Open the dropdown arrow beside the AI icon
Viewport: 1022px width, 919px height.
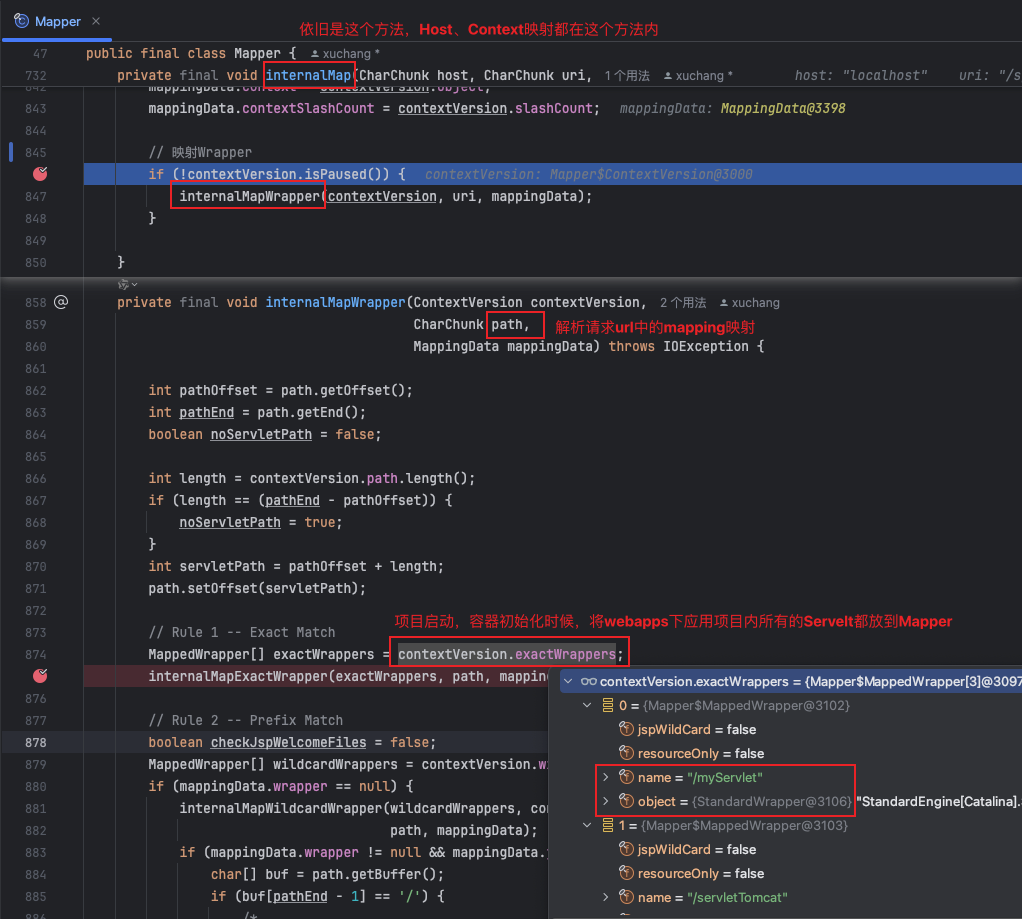tap(134, 284)
